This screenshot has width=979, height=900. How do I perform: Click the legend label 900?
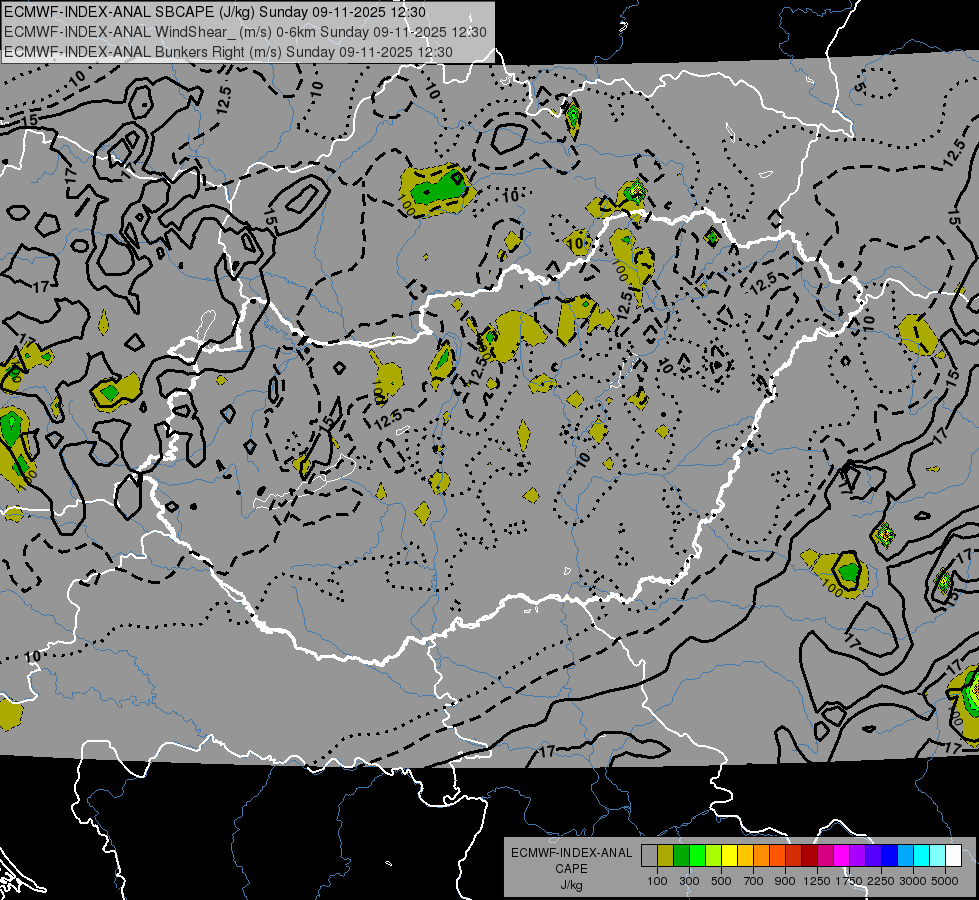(x=785, y=881)
